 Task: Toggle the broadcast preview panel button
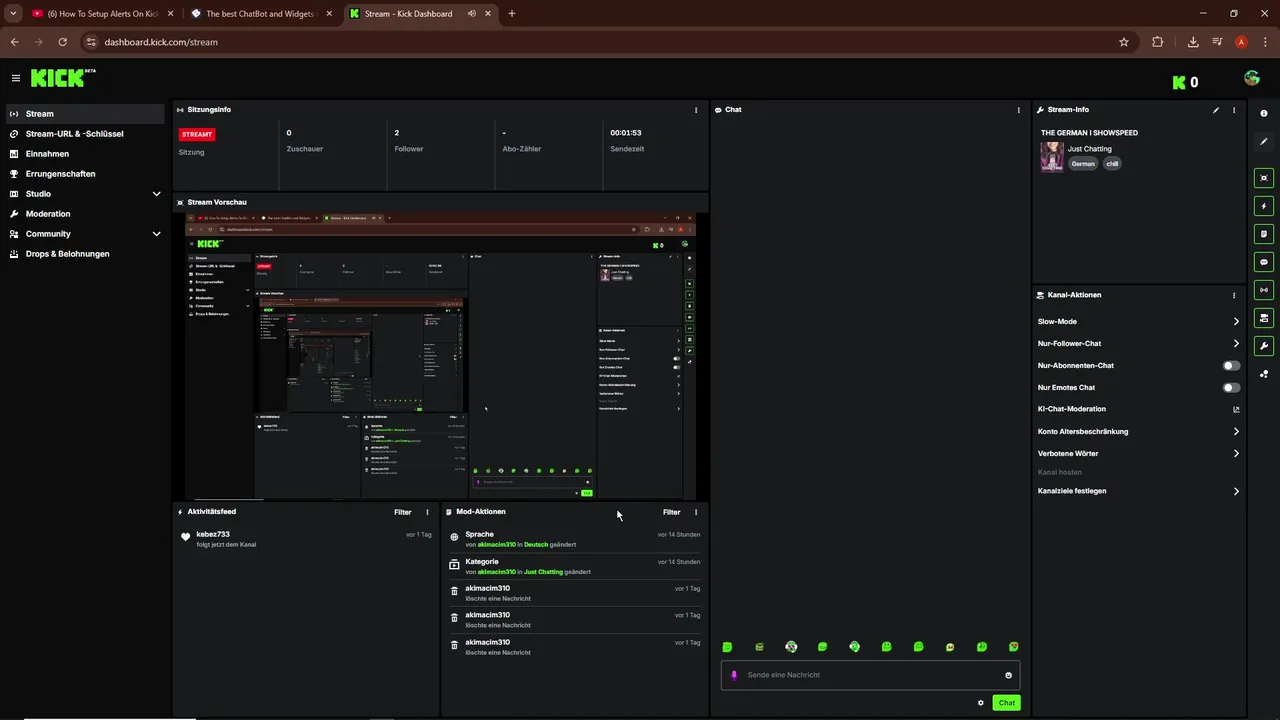1264,290
